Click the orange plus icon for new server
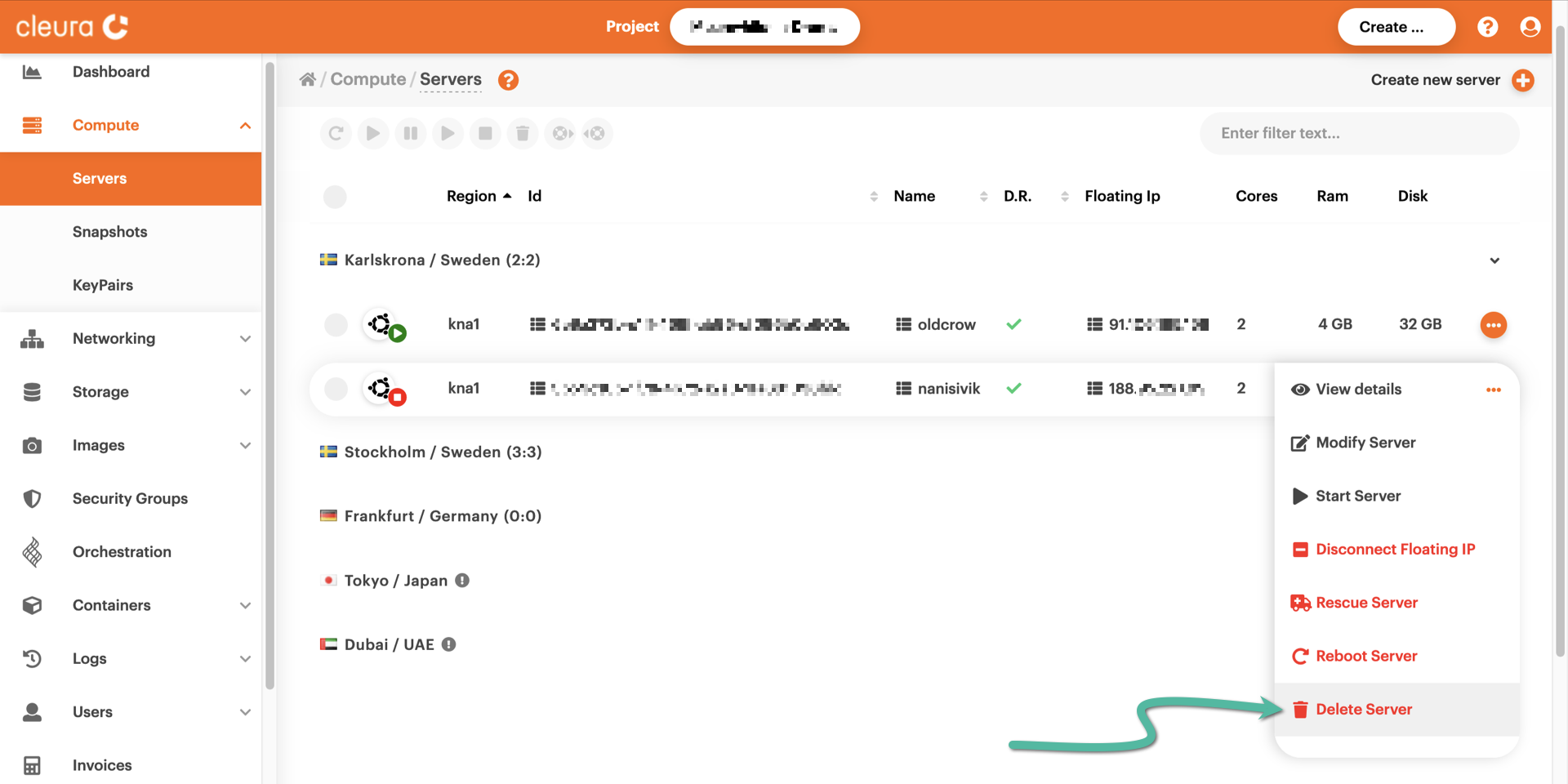Image resolution: width=1568 pixels, height=784 pixels. point(1522,80)
